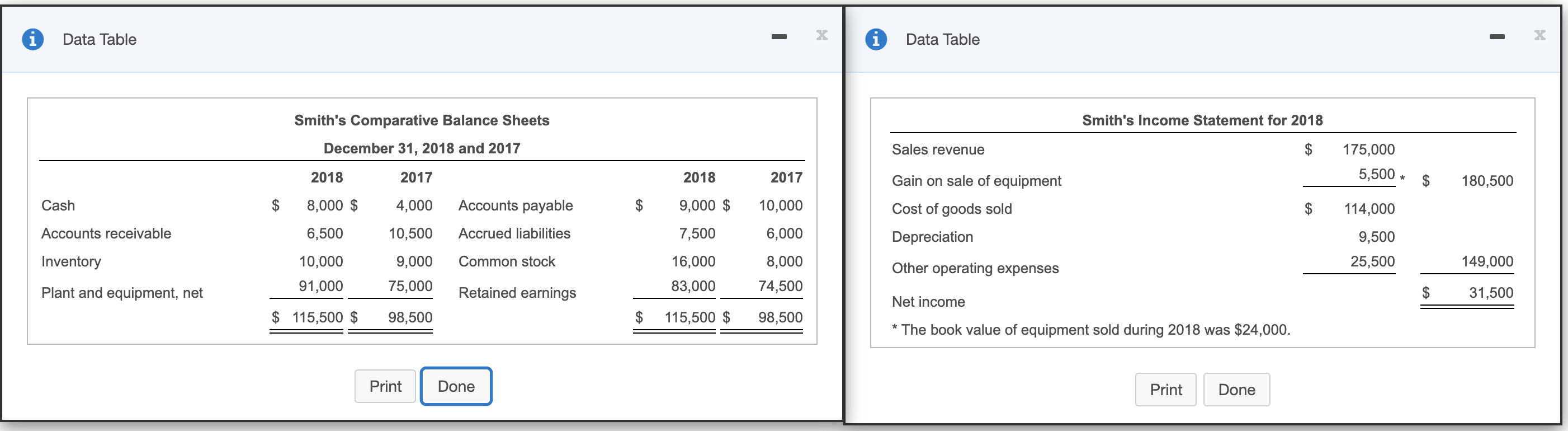Select 2018 plant and equipment value 91,000
This screenshot has width=1568, height=431.
[x=321, y=286]
